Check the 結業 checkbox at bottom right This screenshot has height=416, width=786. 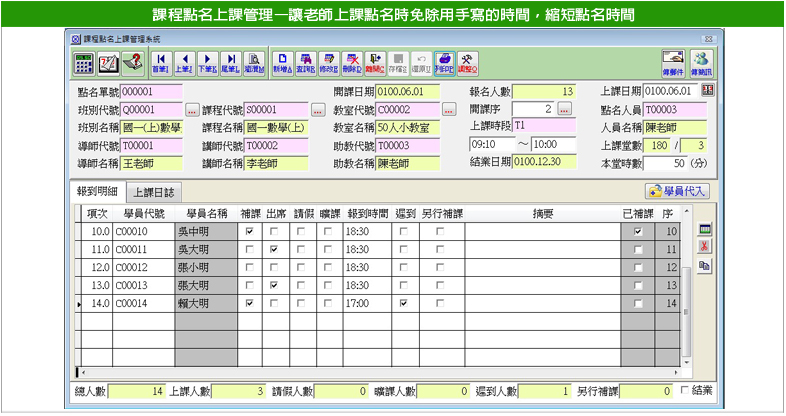coord(685,391)
